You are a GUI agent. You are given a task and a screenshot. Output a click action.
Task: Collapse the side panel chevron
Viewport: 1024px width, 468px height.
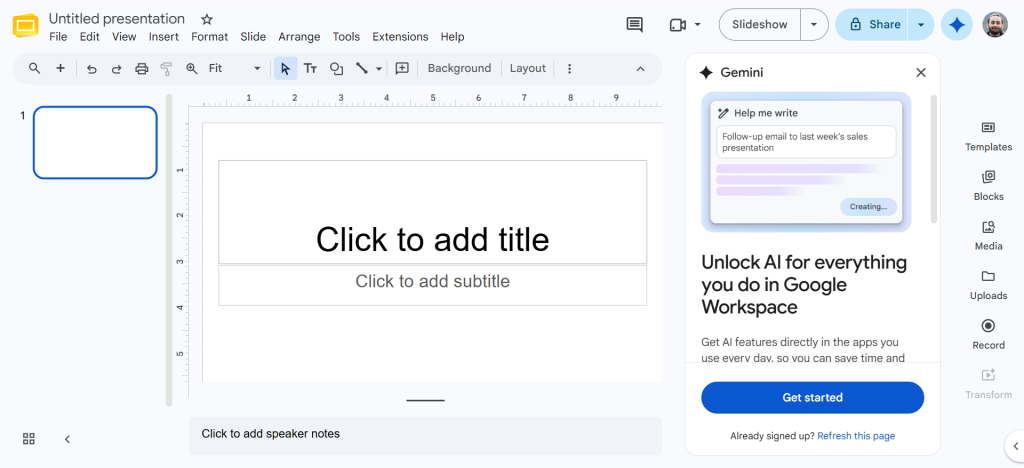[1016, 446]
